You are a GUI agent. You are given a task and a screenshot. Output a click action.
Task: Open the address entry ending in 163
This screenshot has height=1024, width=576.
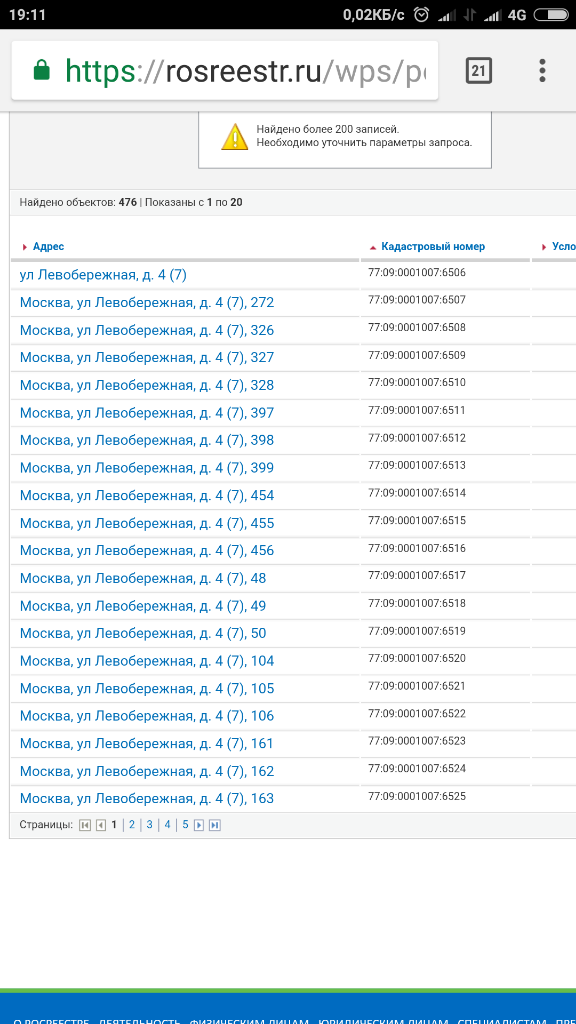(x=147, y=799)
